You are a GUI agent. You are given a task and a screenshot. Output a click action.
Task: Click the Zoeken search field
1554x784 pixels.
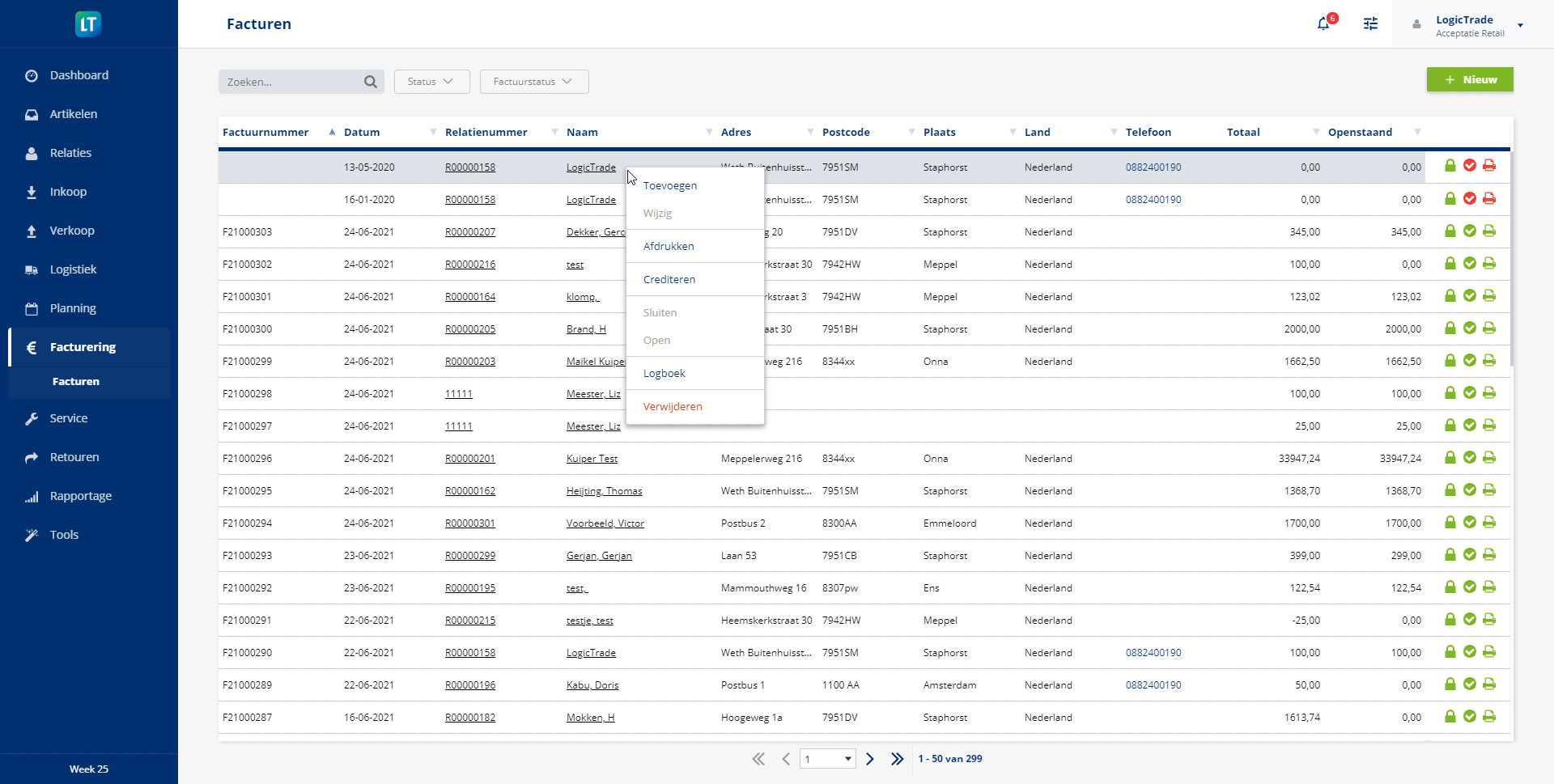click(x=291, y=82)
